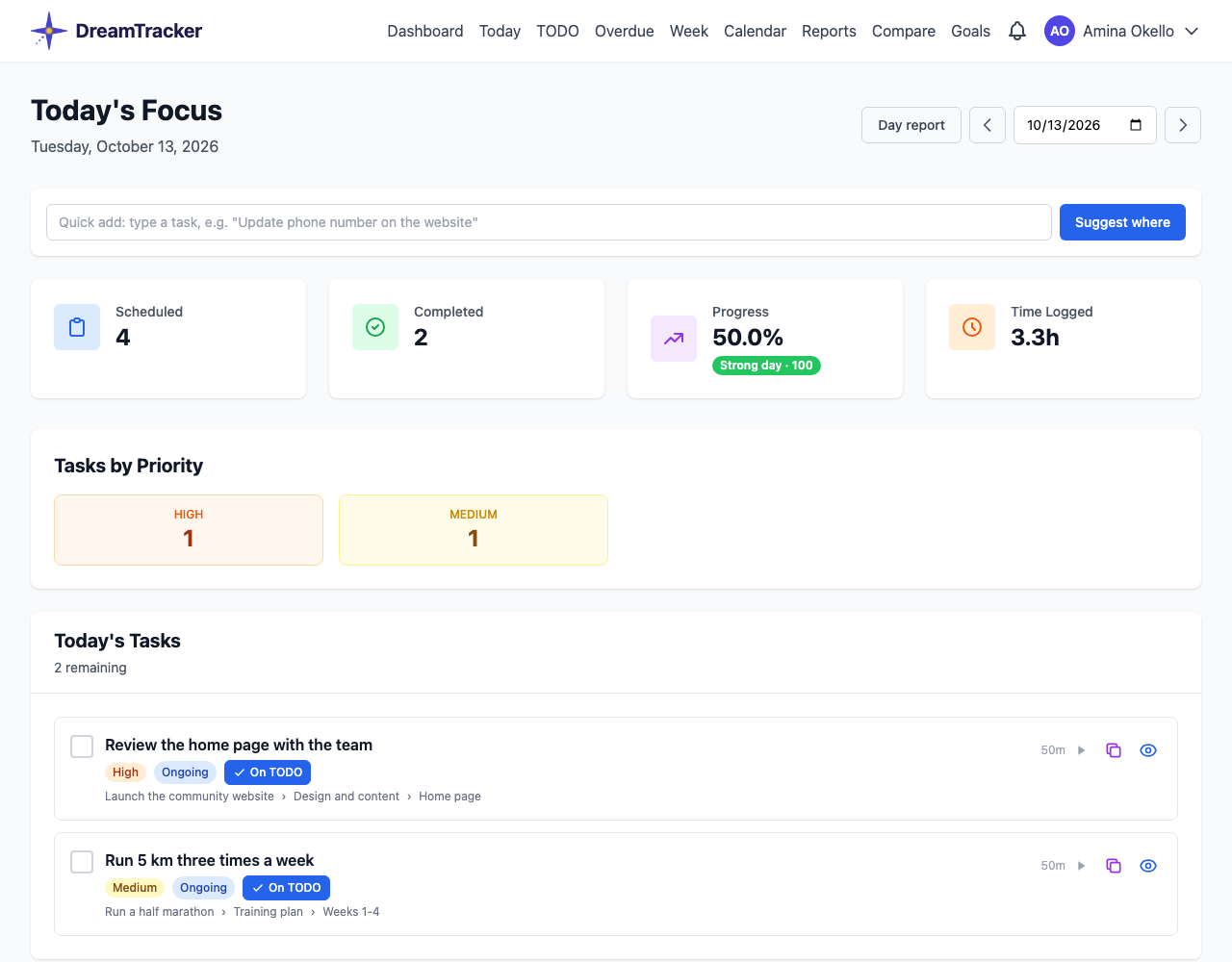
Task: Open the Dashboard page
Action: pos(425,31)
